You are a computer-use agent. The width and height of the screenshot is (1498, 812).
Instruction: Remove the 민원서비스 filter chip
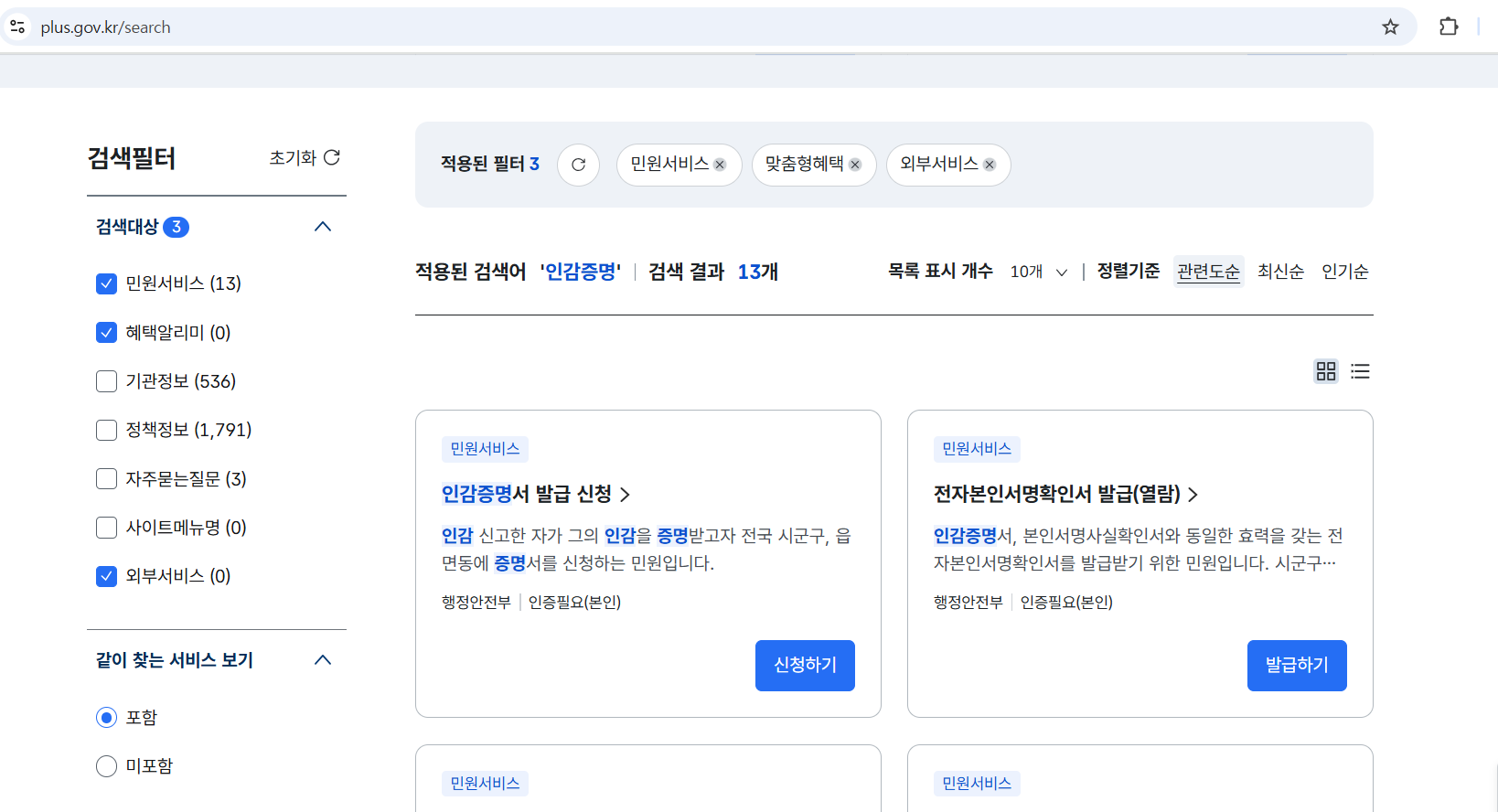720,165
